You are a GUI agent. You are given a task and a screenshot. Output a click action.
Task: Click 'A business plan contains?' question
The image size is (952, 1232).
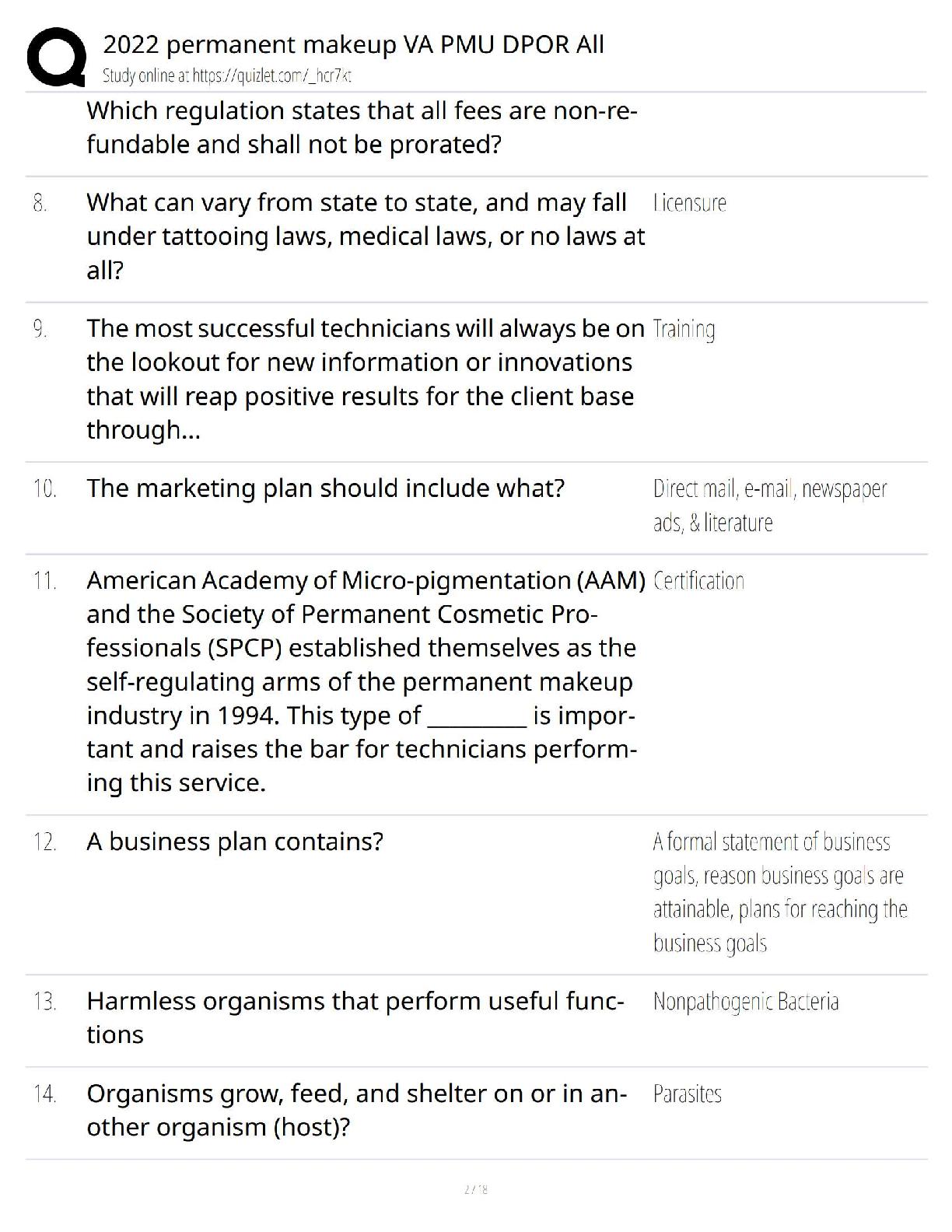(235, 842)
